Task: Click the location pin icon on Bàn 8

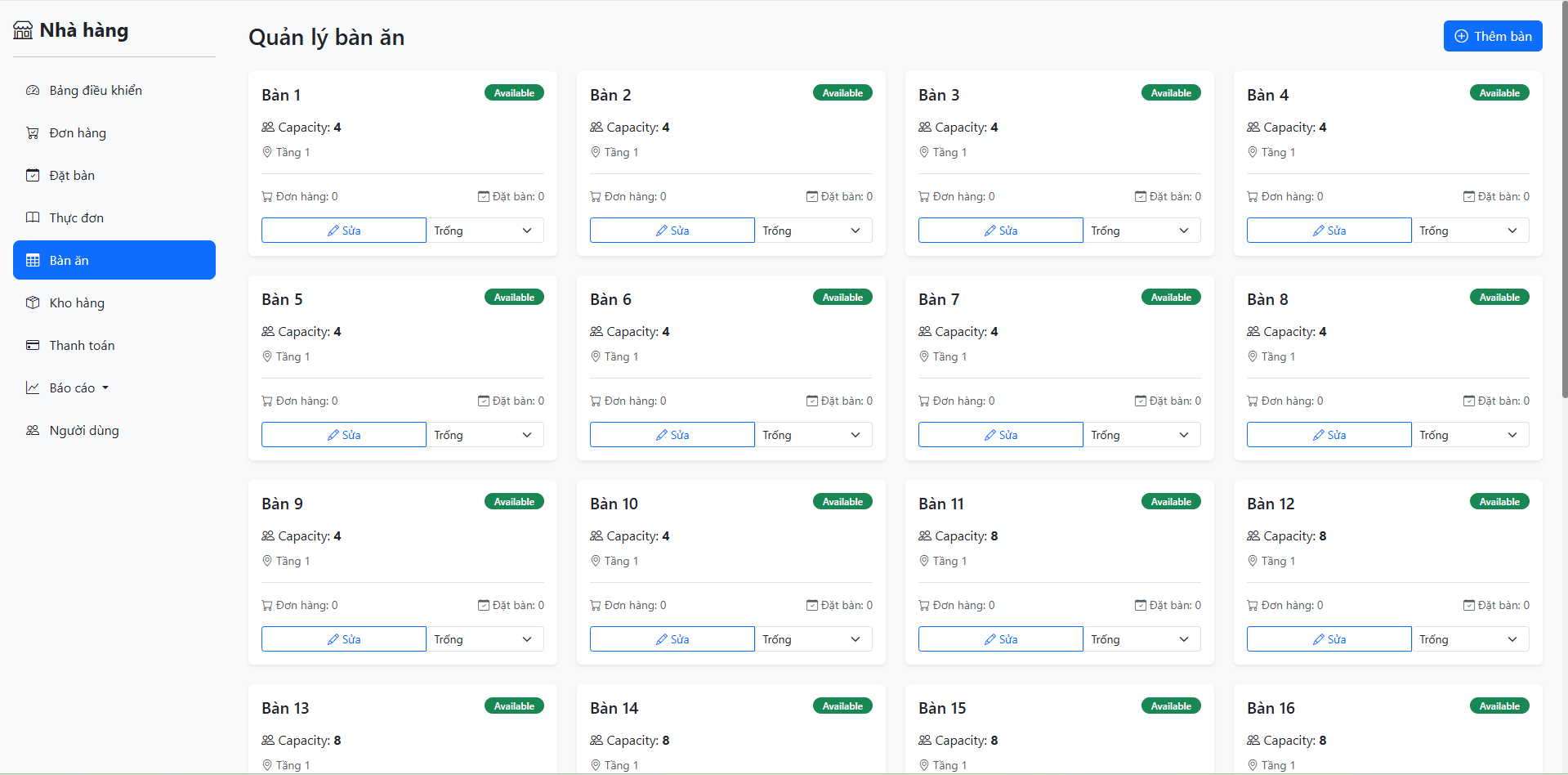Action: 1253,356
